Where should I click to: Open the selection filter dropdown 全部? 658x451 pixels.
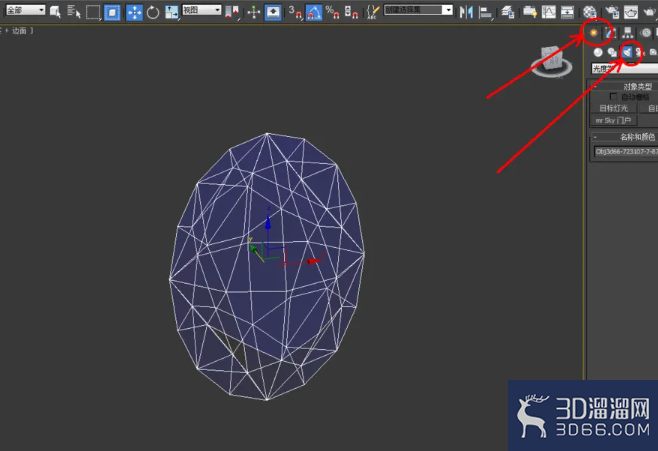[25, 10]
